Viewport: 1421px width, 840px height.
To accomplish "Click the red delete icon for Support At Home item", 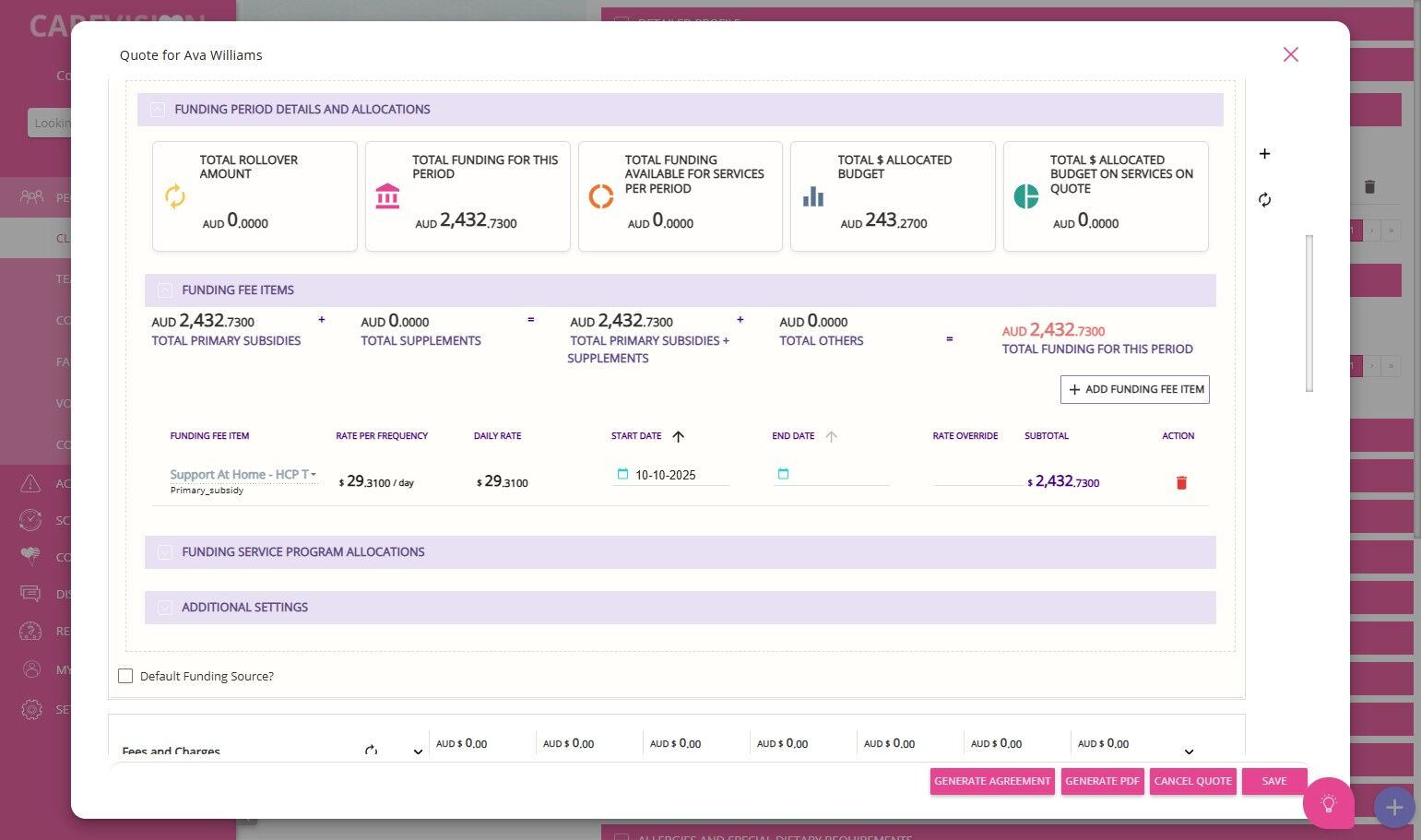I will pyautogui.click(x=1180, y=482).
